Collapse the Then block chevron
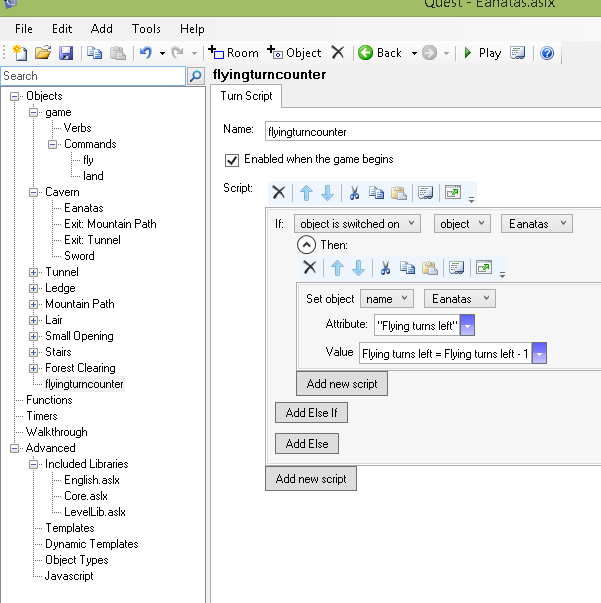This screenshot has width=601, height=603. [x=307, y=245]
